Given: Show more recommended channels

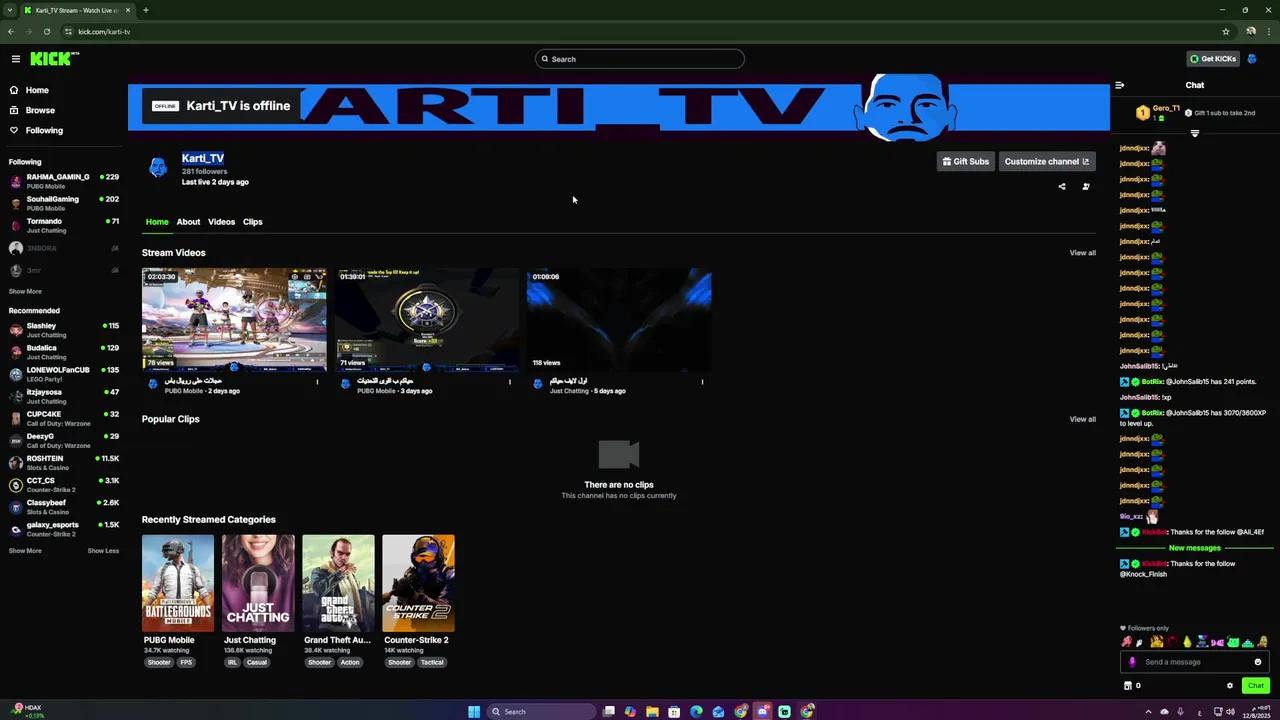Looking at the screenshot, I should [25, 551].
